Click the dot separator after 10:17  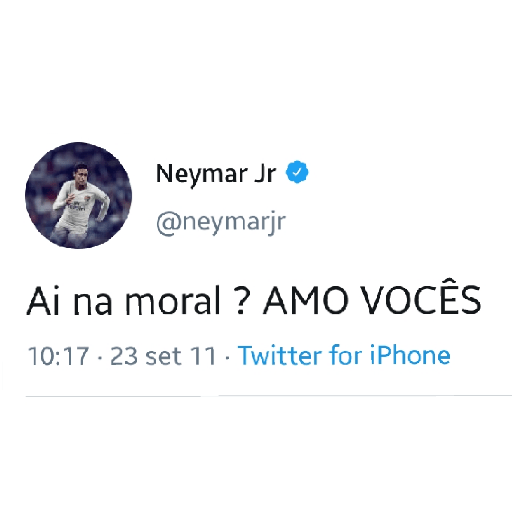coord(100,359)
